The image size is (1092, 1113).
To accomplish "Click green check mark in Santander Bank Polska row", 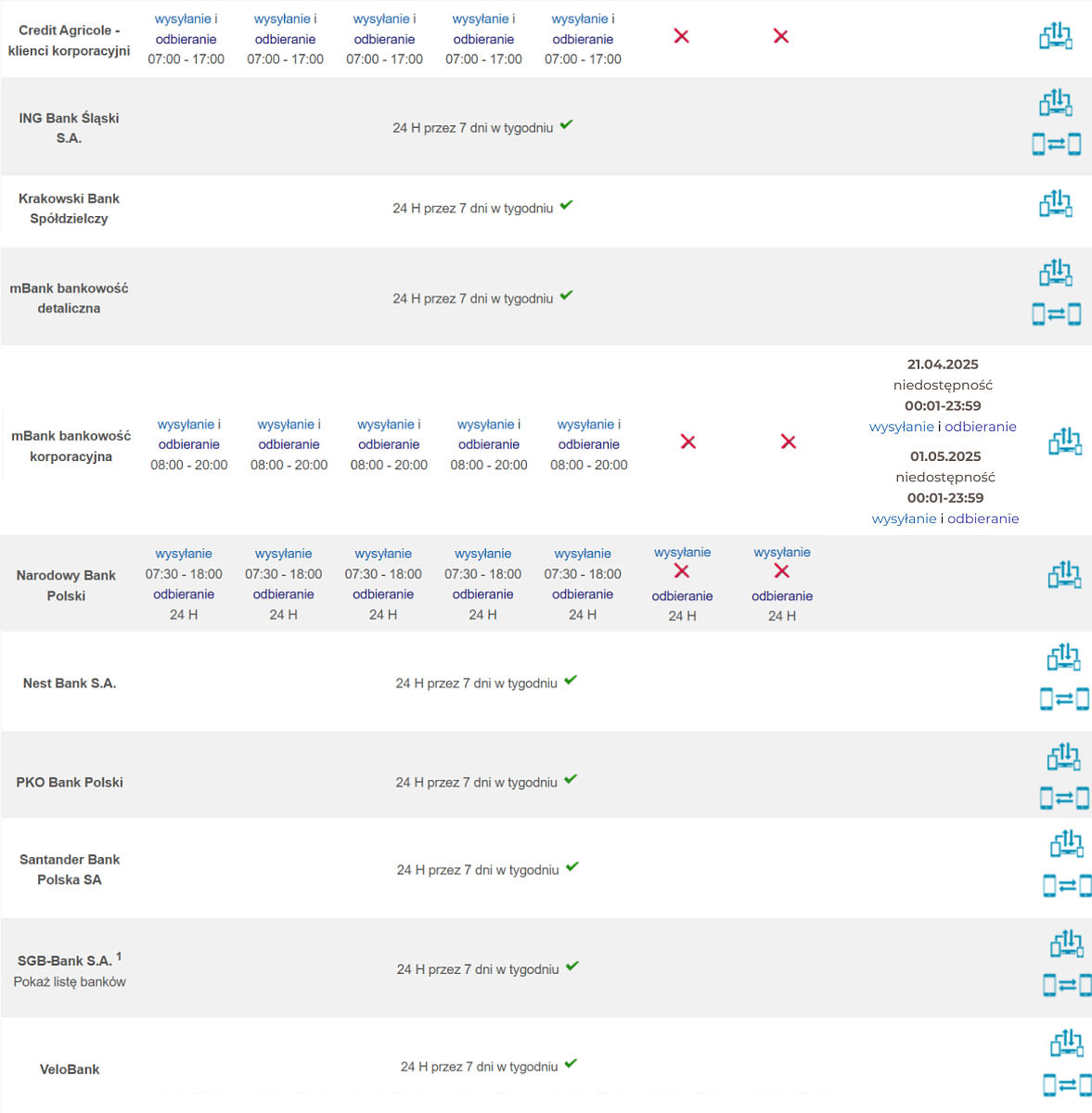I will coord(572,866).
